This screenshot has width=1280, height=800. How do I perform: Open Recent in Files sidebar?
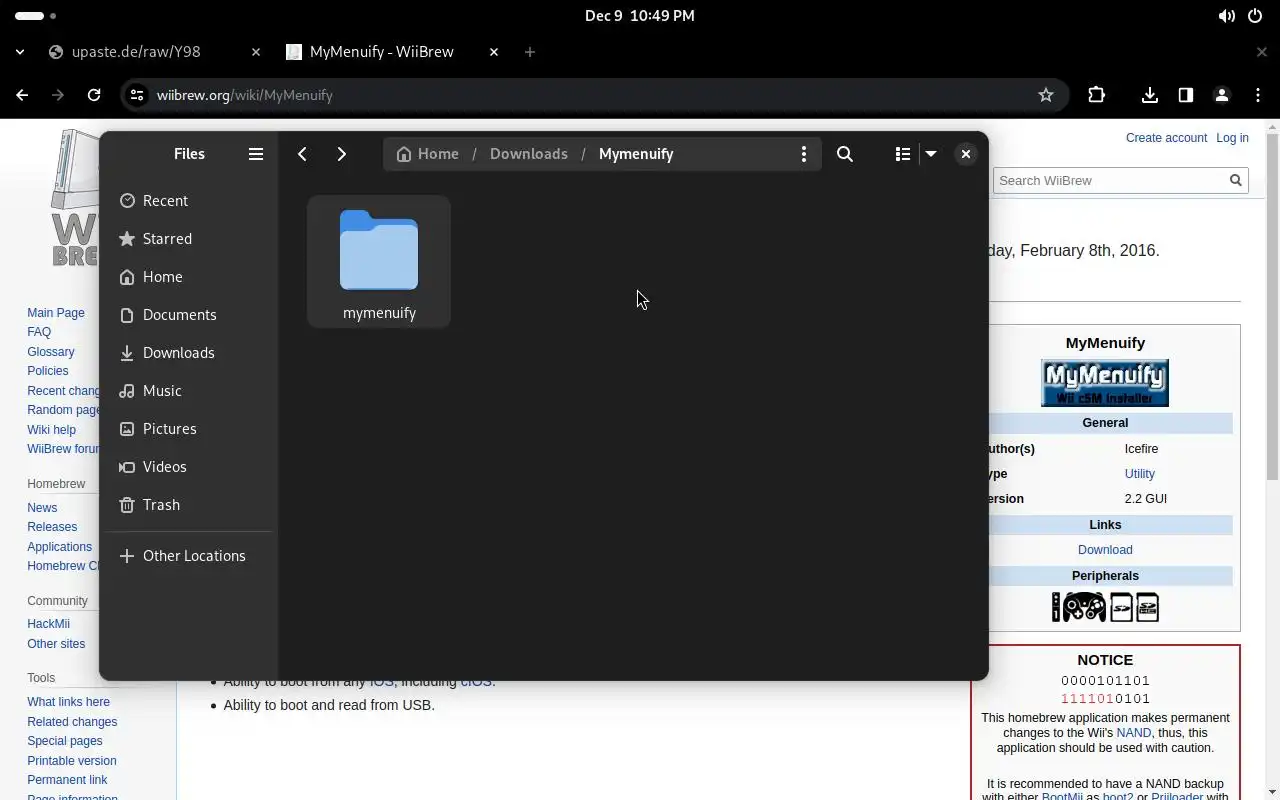coord(189,201)
